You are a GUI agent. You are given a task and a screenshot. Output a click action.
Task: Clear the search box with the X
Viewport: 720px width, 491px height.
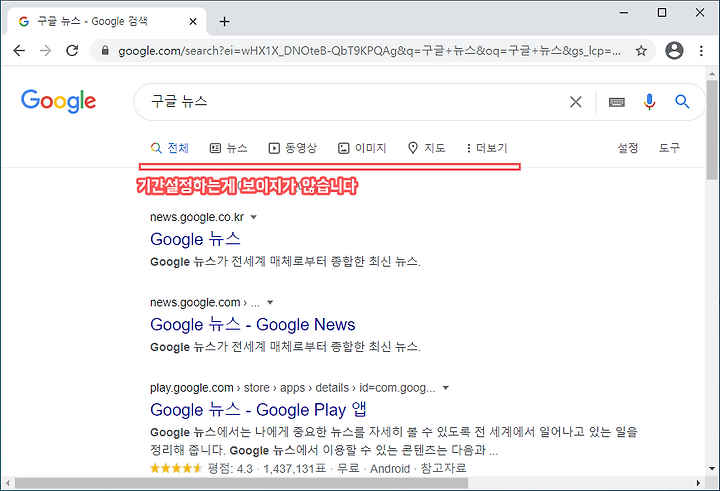tap(575, 102)
